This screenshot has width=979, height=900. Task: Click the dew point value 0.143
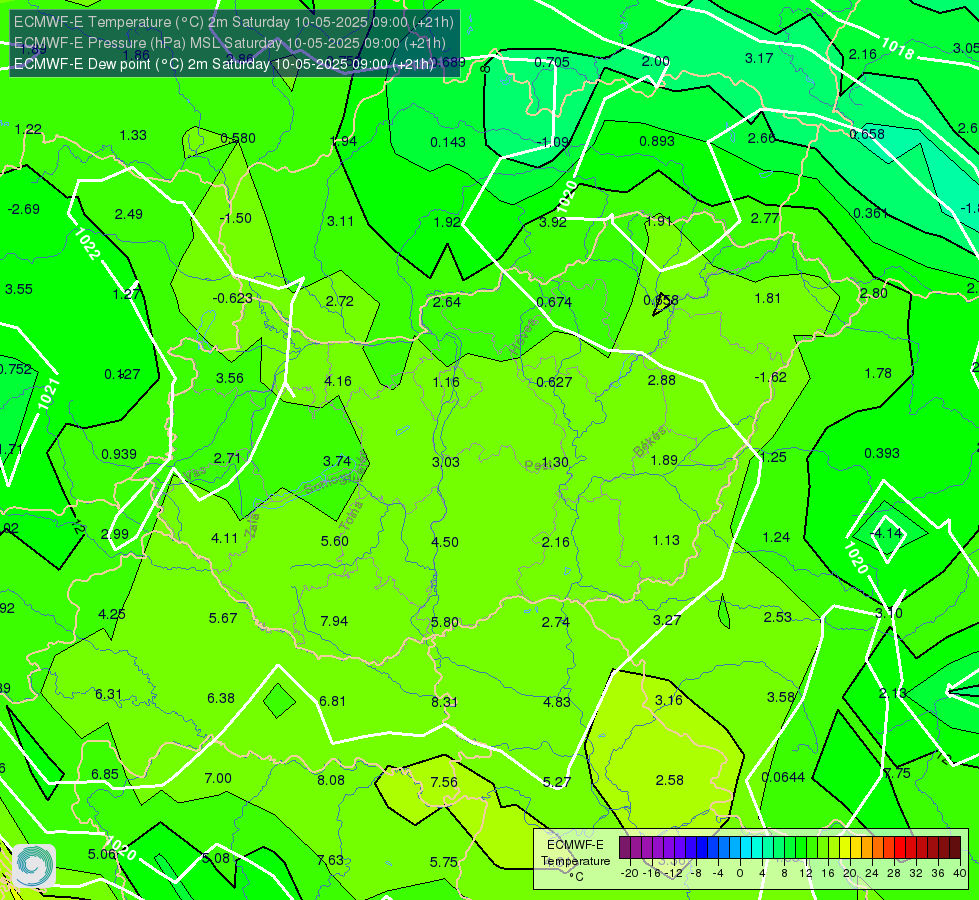[x=448, y=142]
